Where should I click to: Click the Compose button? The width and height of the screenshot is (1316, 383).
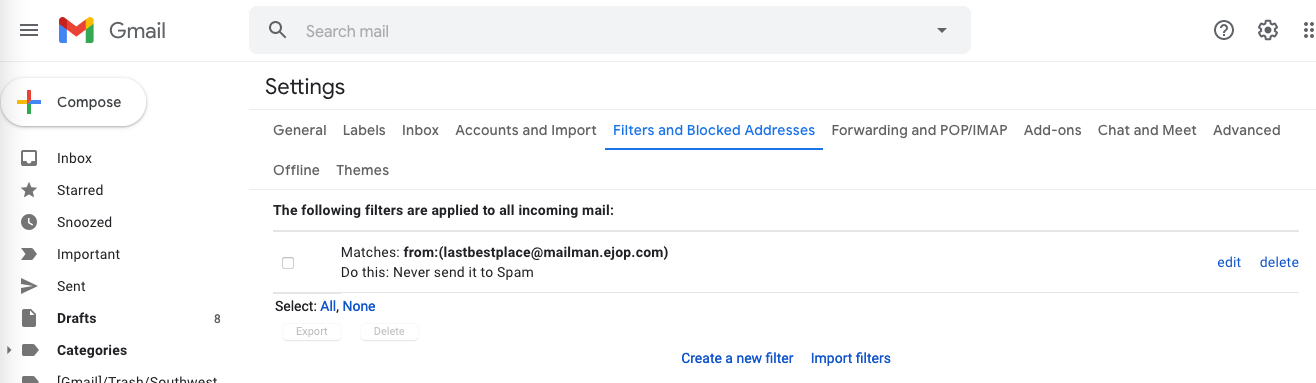74,102
